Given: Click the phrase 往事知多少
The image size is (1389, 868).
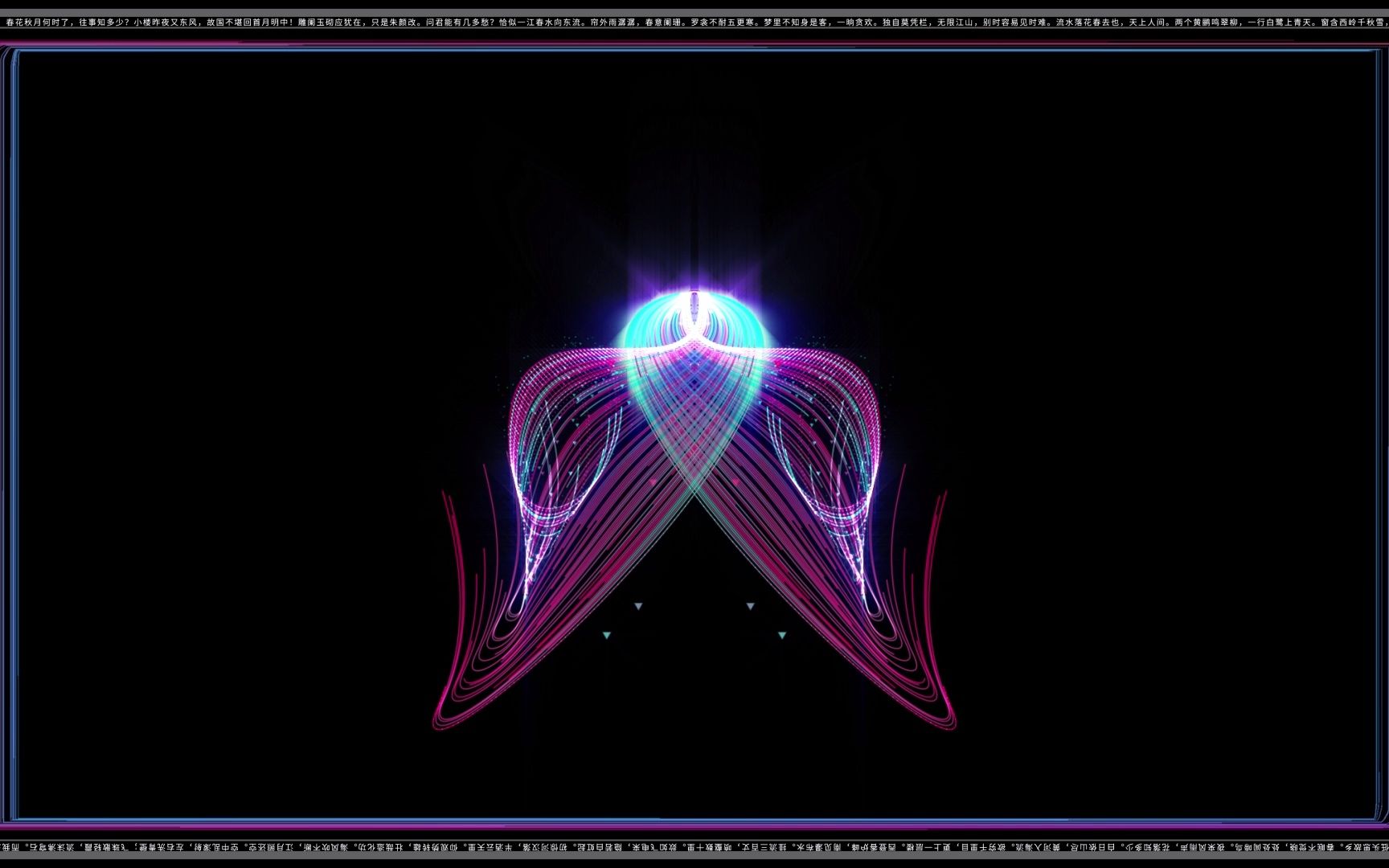Looking at the screenshot, I should coord(102,23).
